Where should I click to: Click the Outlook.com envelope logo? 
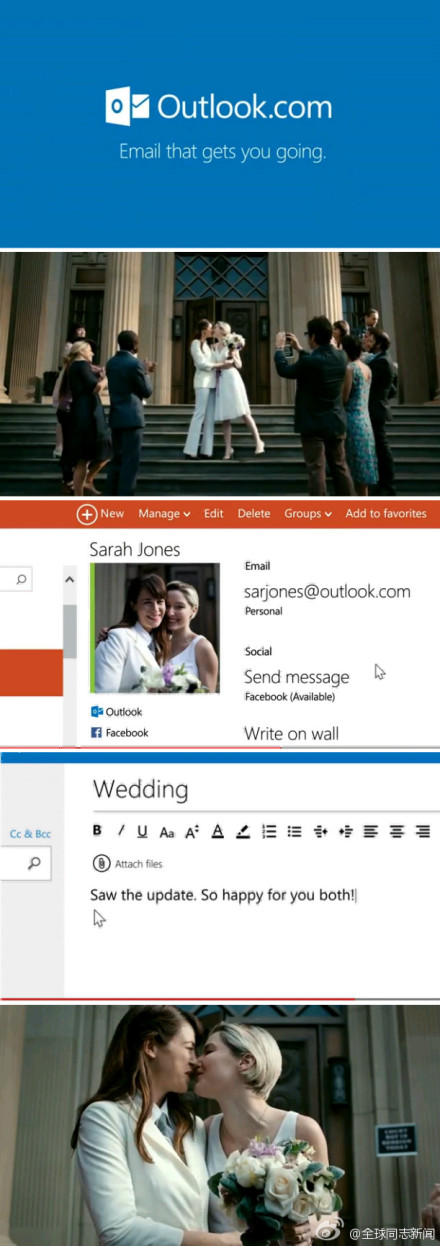(x=127, y=106)
